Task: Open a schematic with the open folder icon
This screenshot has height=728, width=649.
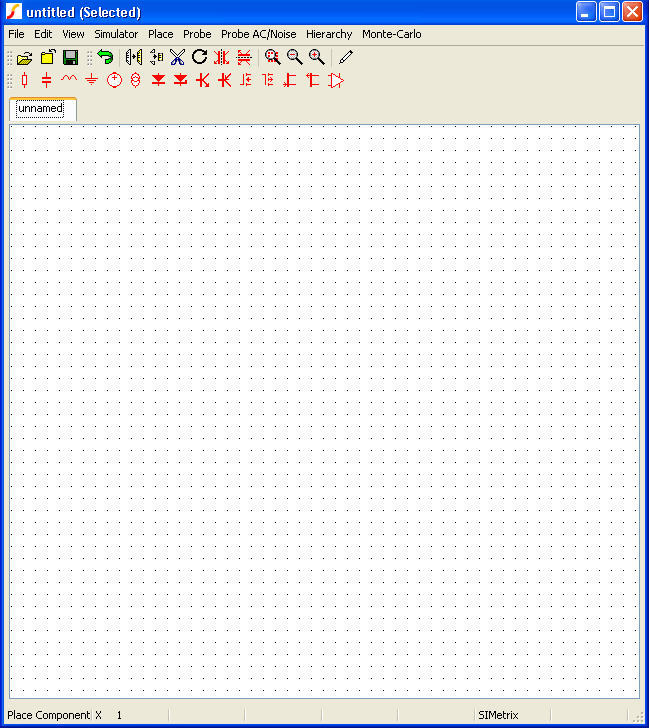Action: (25, 58)
